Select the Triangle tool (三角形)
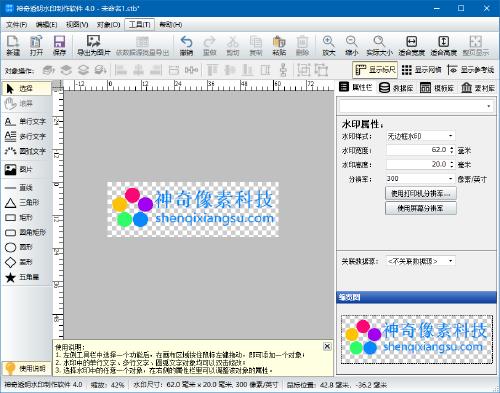Image resolution: width=500 pixels, height=393 pixels. (27, 202)
